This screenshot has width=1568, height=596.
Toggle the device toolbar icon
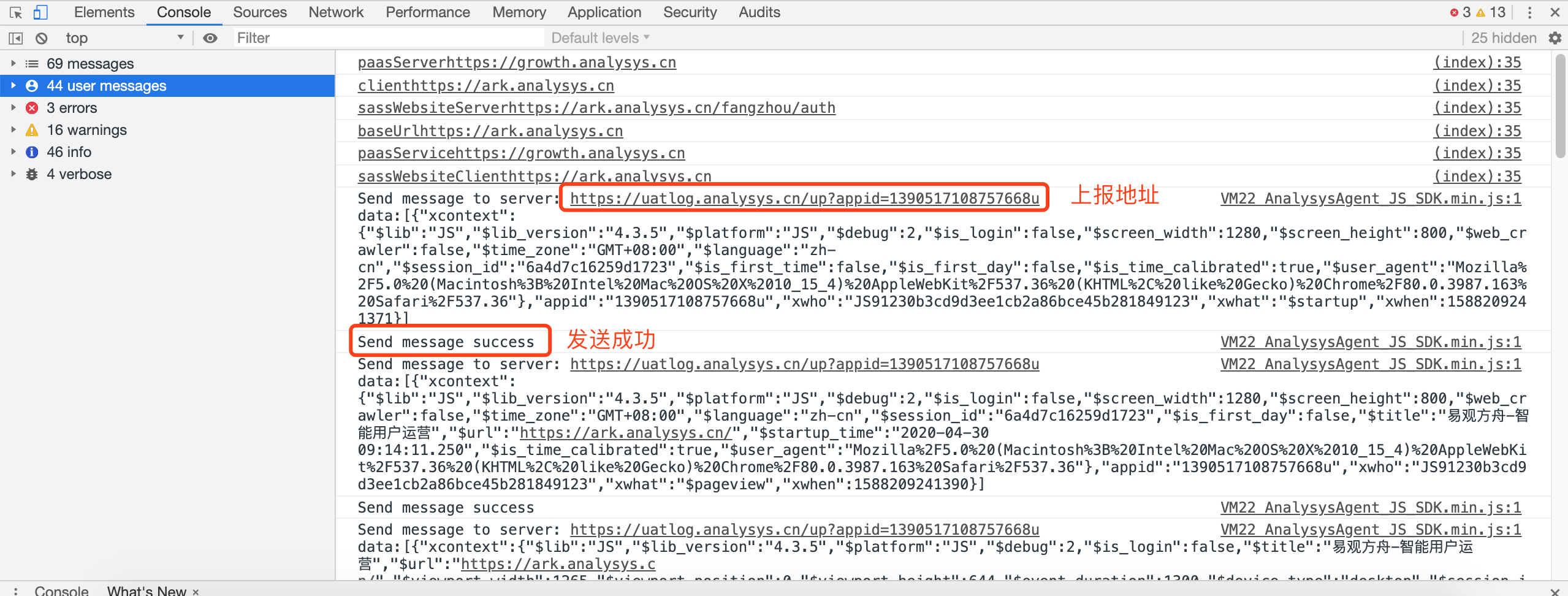click(40, 12)
